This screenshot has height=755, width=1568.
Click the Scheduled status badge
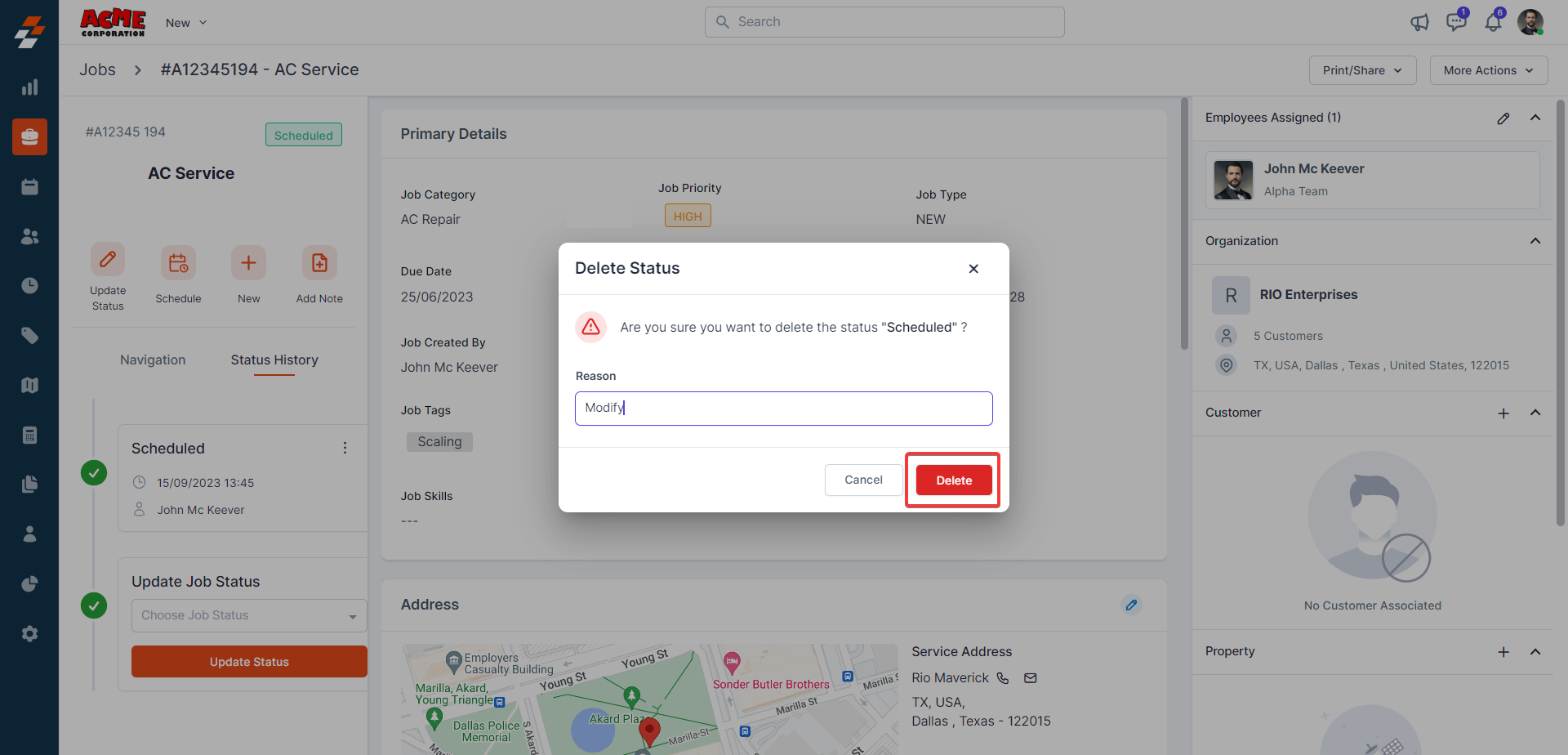(304, 135)
